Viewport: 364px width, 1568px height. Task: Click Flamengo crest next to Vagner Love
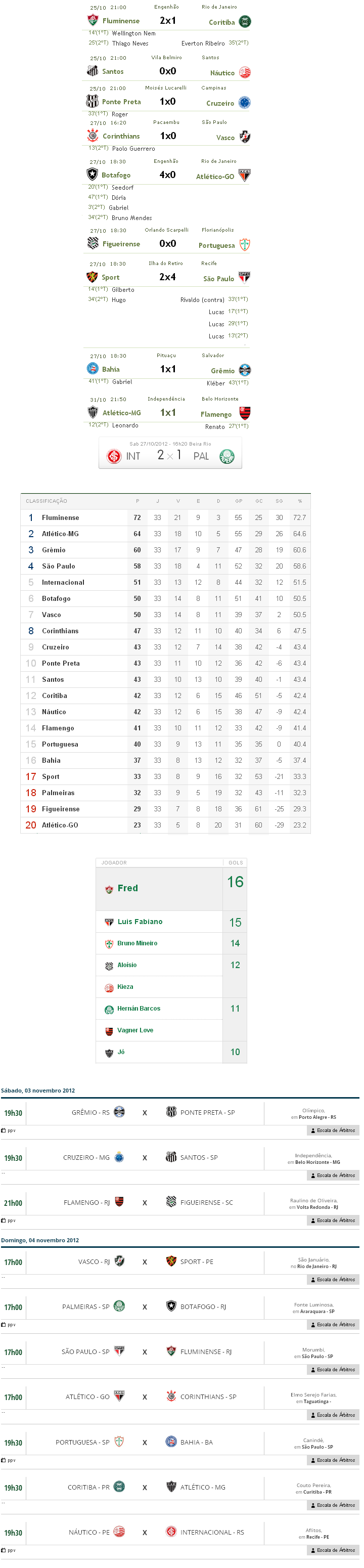(x=109, y=1031)
